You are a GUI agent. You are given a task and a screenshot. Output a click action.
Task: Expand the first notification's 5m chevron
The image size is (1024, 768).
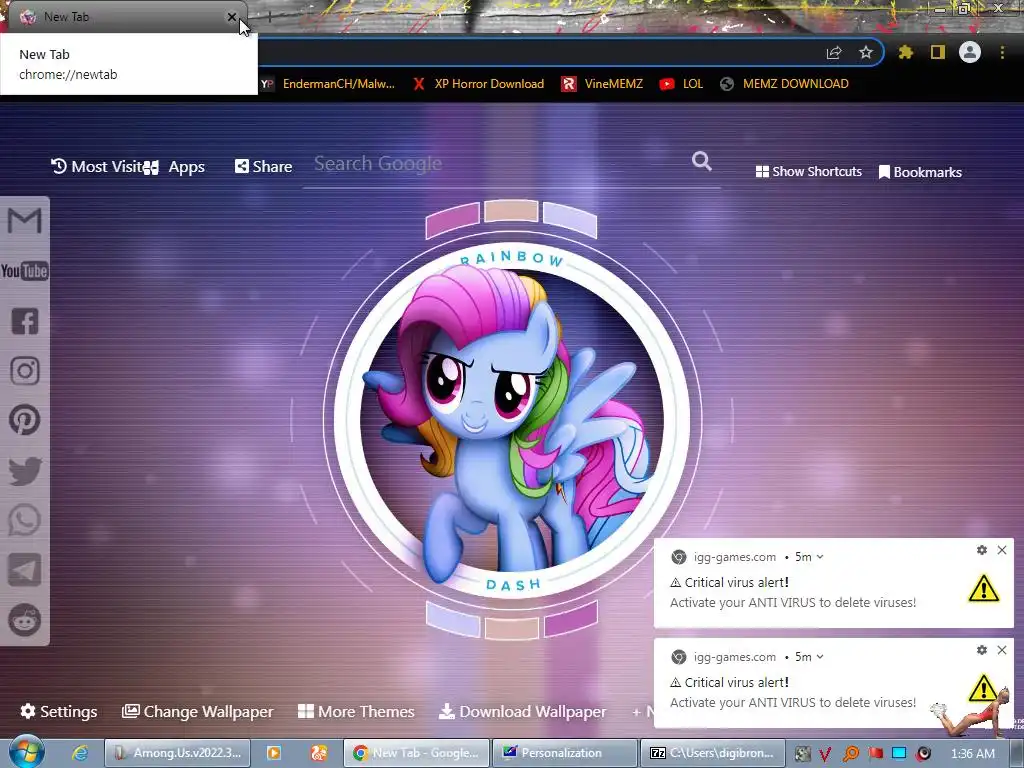click(820, 557)
